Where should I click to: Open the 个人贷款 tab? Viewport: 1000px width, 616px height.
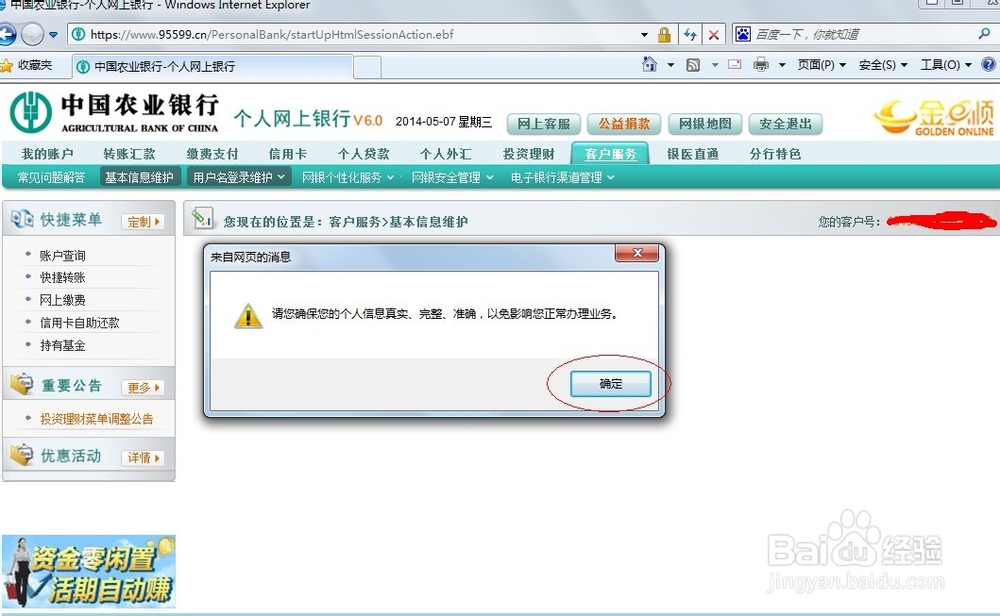[x=364, y=154]
